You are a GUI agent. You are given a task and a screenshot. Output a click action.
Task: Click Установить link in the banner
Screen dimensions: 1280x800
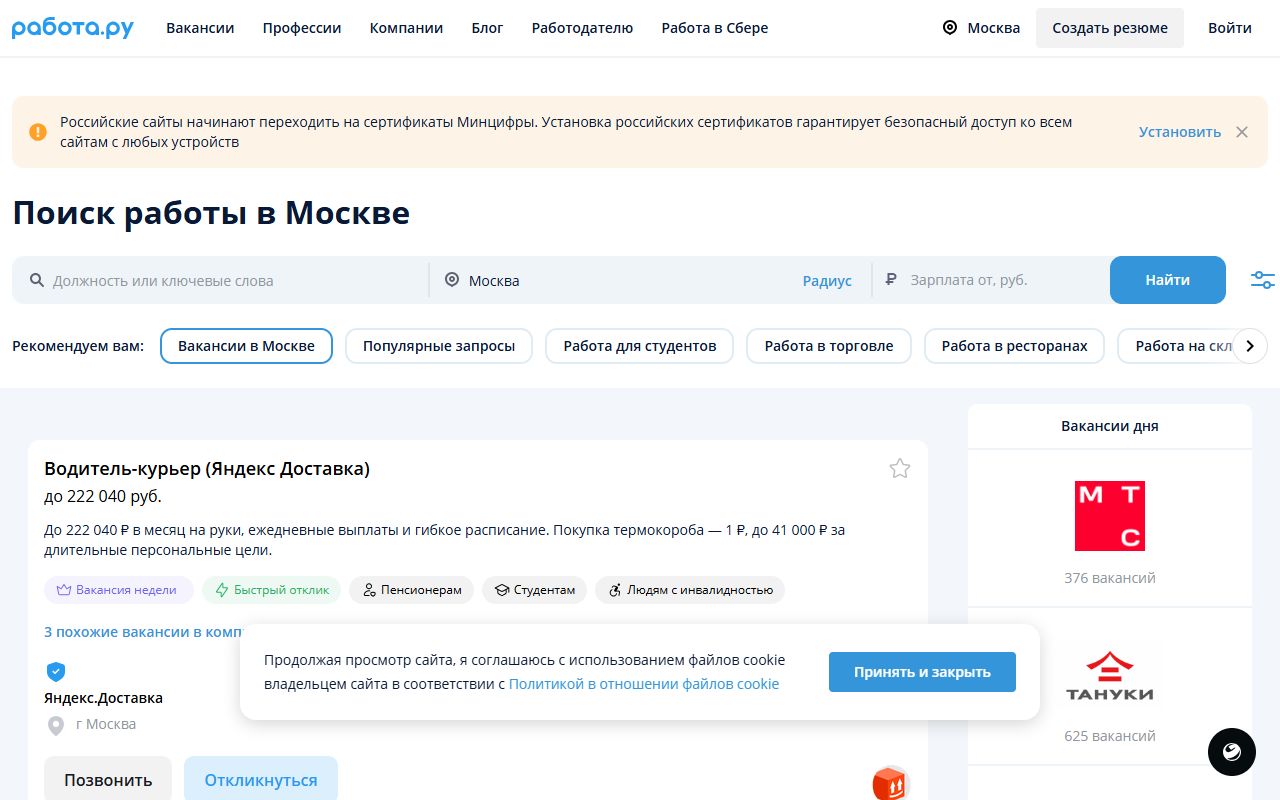1180,132
